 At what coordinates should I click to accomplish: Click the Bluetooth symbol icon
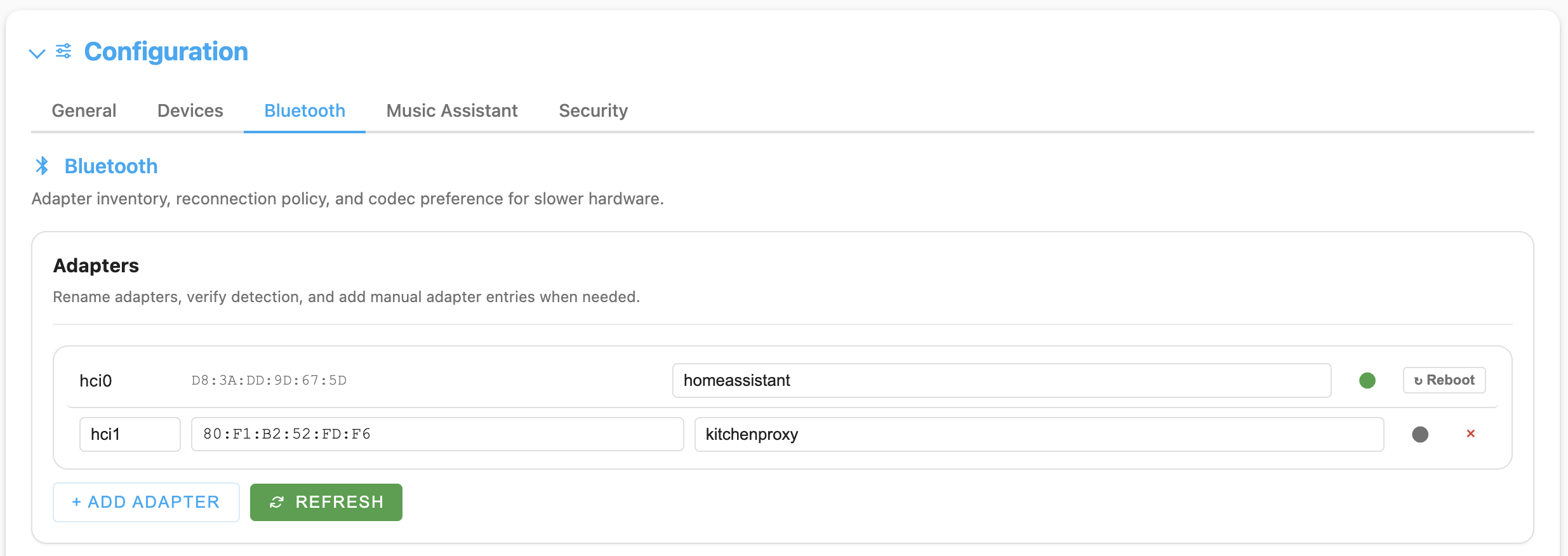[43, 166]
